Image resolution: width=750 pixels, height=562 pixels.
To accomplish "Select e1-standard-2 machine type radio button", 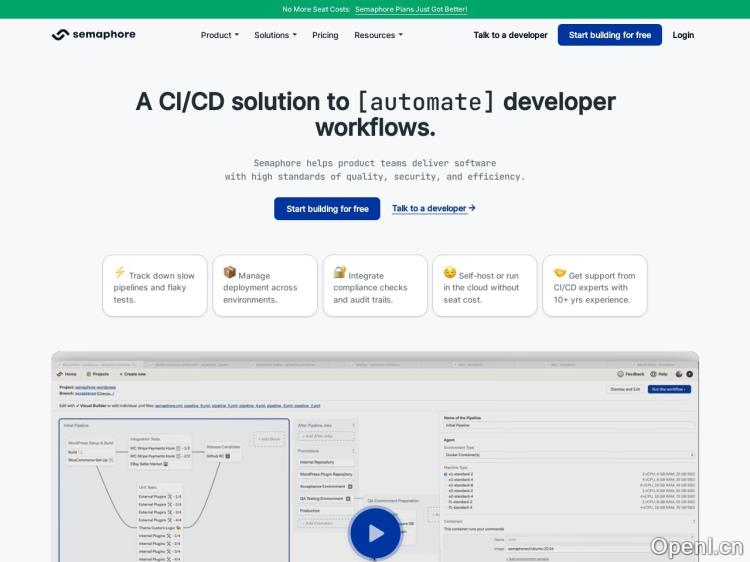I will tap(445, 474).
